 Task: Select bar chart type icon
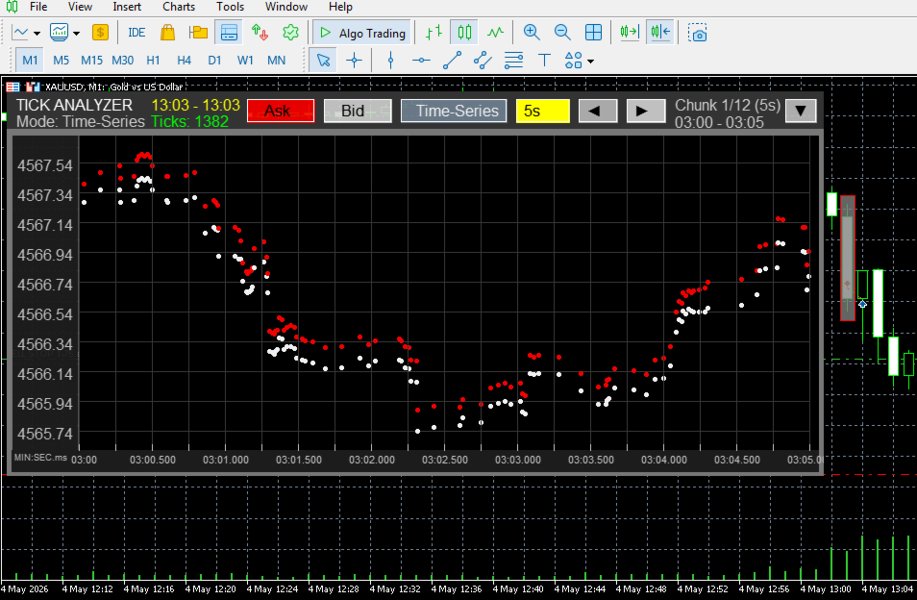click(x=433, y=33)
